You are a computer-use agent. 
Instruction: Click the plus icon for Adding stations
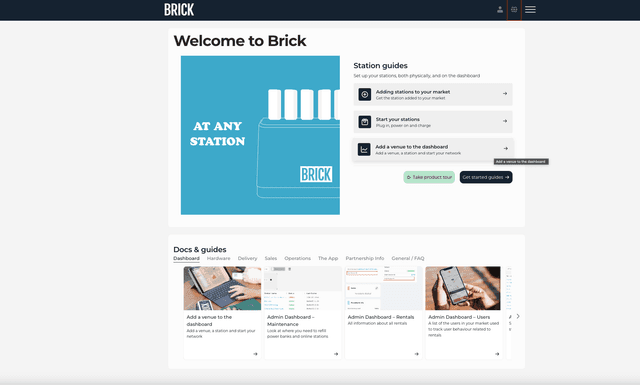point(364,94)
